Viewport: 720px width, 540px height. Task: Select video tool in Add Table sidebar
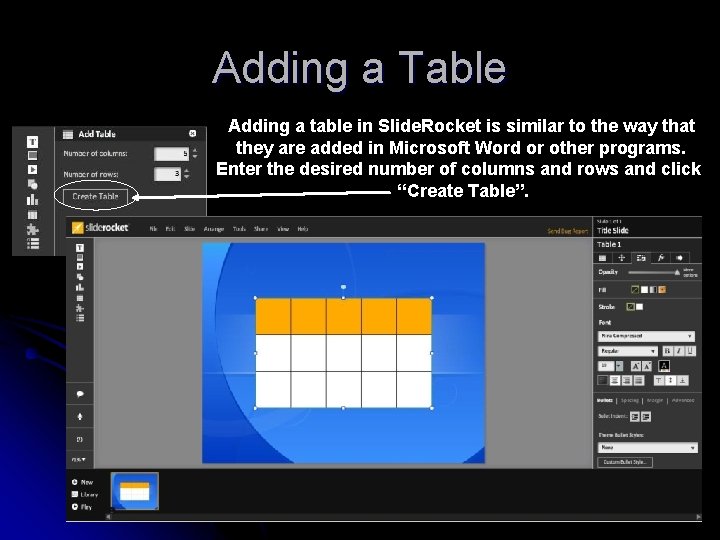point(32,169)
